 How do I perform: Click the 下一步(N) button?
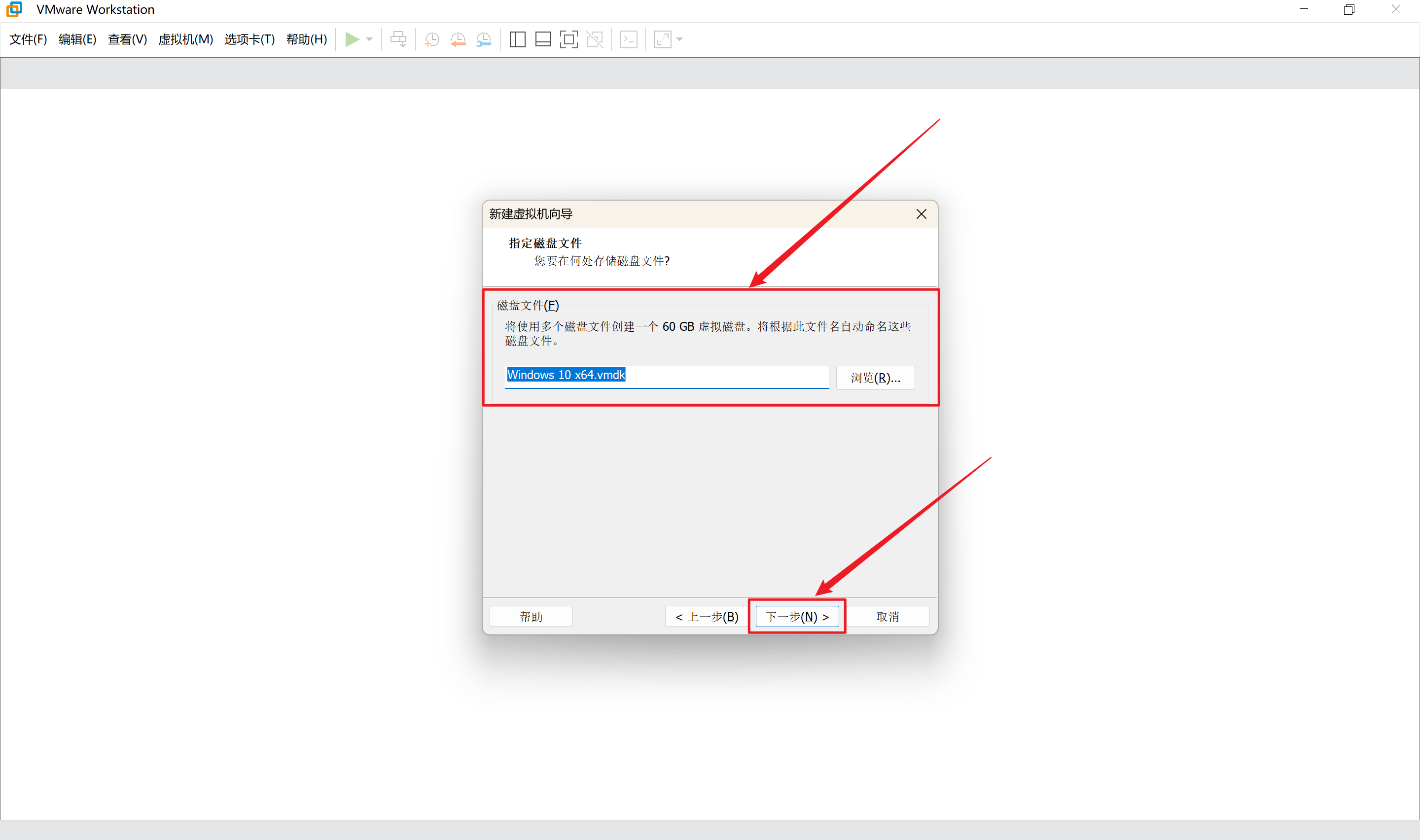point(797,616)
